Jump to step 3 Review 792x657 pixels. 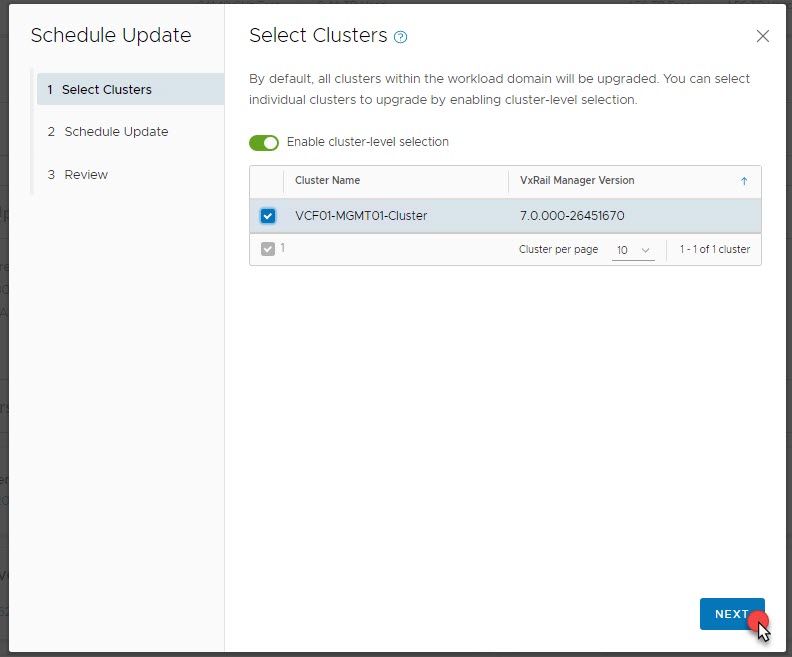(85, 175)
